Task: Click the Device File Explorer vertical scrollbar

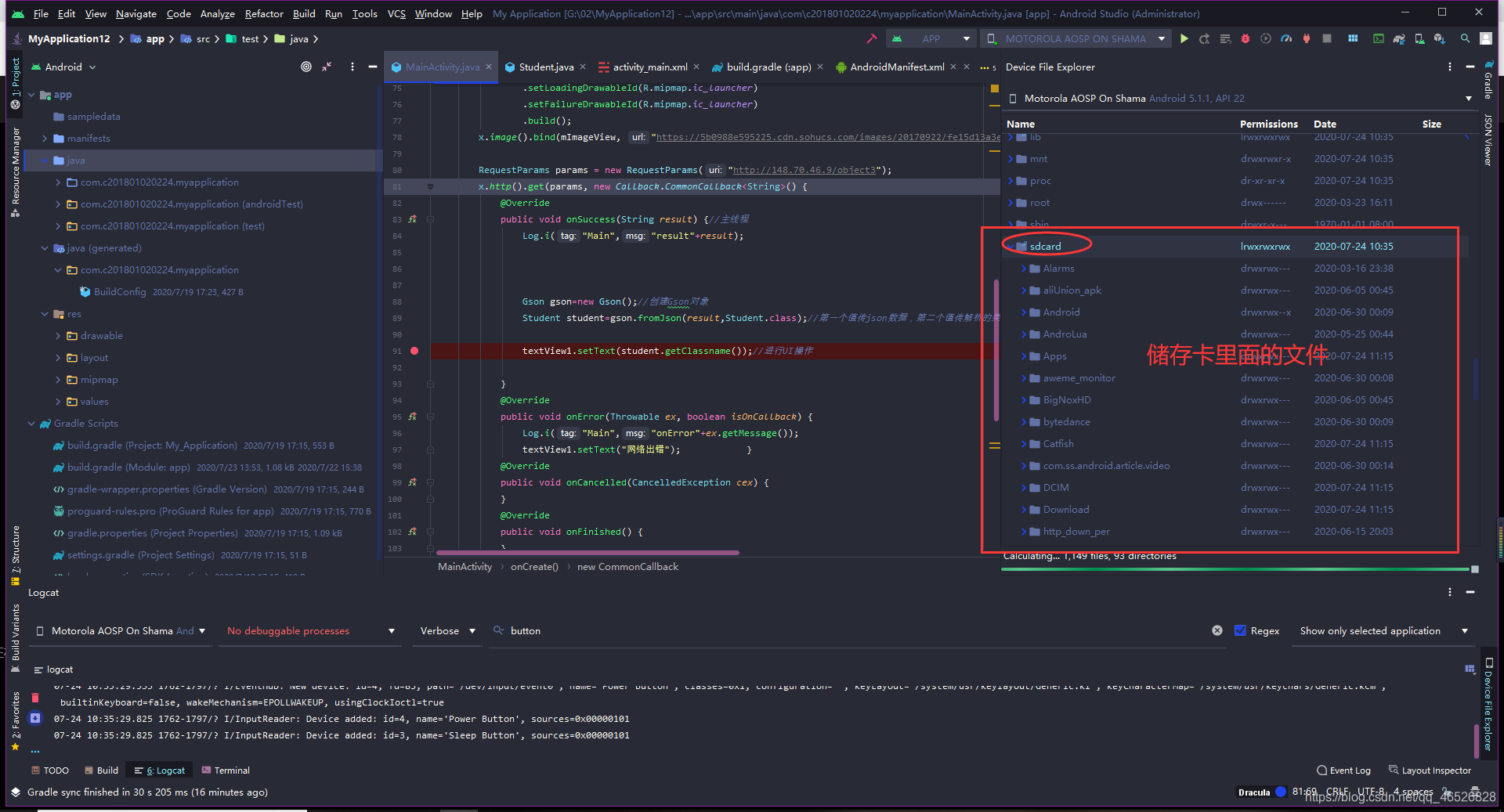Action: [x=1477, y=379]
